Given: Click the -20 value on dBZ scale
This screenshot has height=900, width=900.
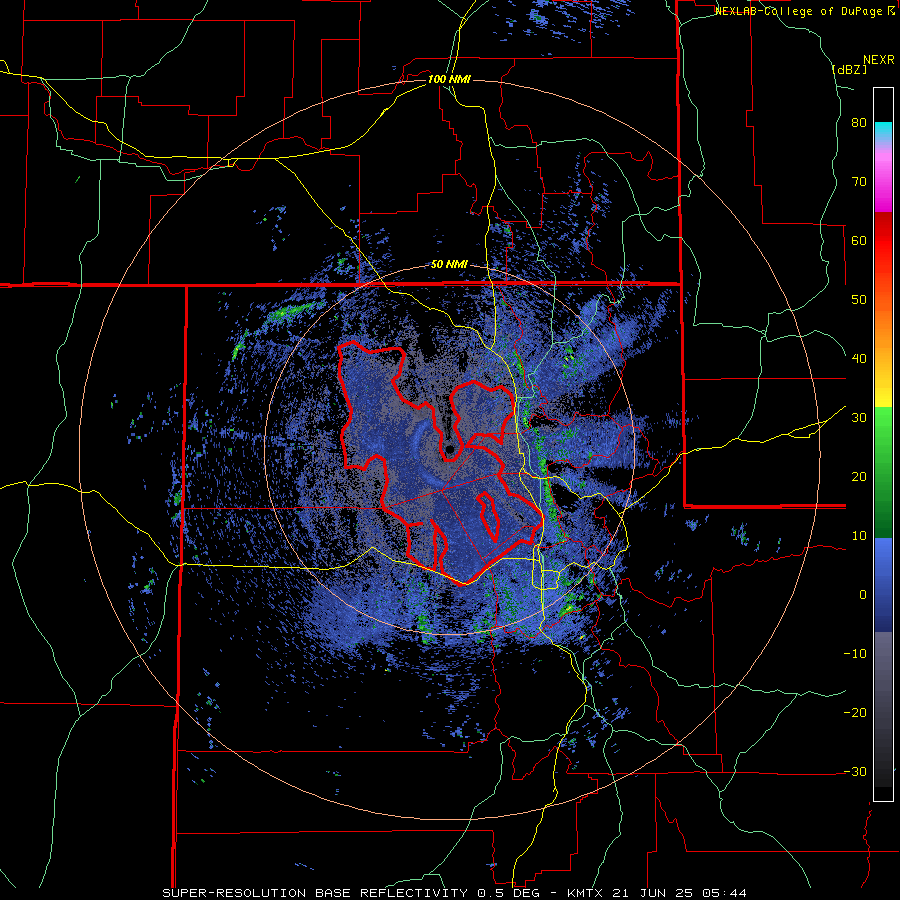Looking at the screenshot, I should [x=855, y=713].
